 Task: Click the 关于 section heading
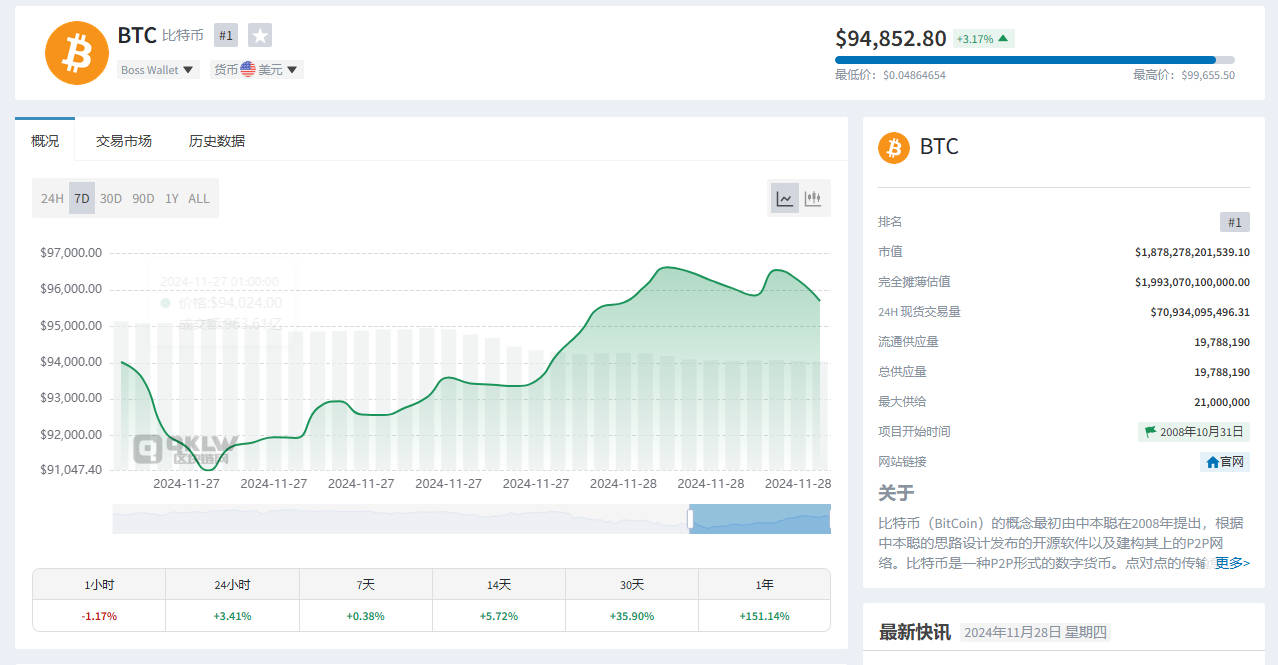tap(896, 493)
